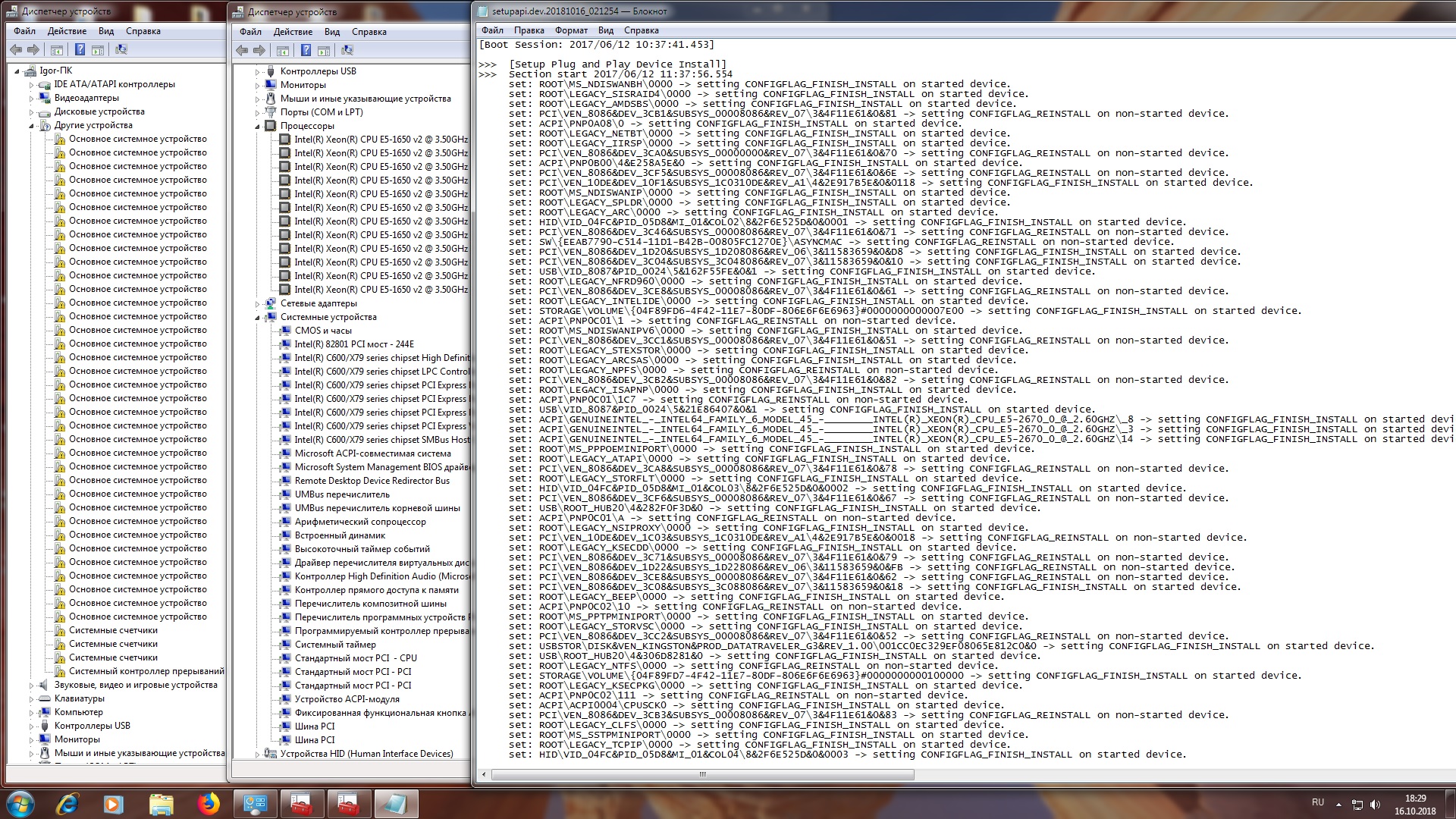
Task: Collapse the Другие устройства category
Action: coord(32,126)
